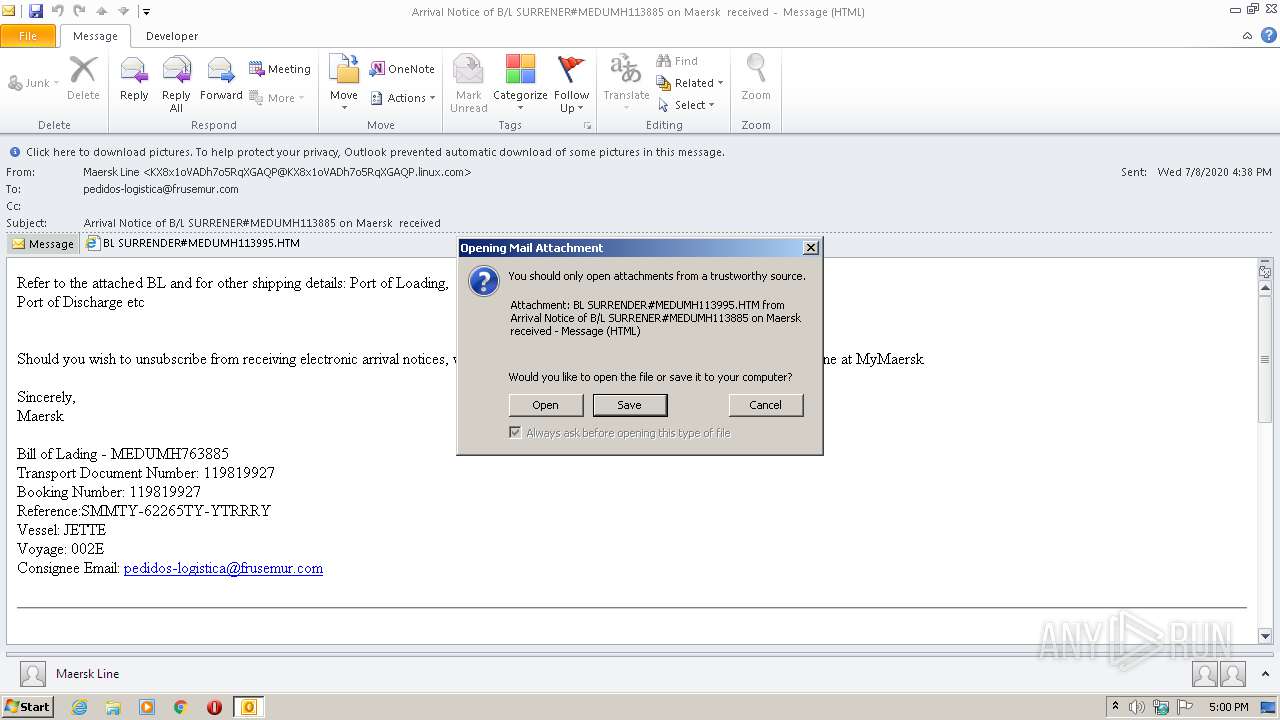
Task: Click the Message view tab above body
Action: point(43,243)
